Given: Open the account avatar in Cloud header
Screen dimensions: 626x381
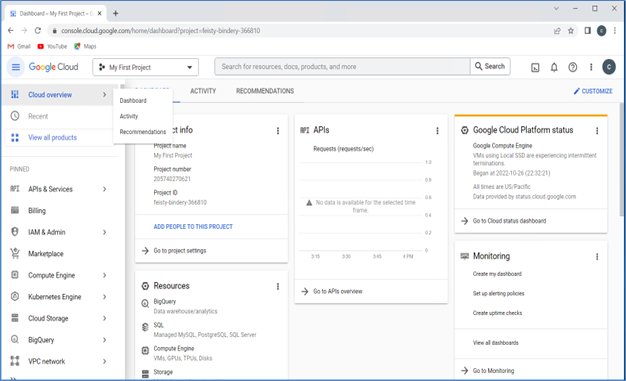Looking at the screenshot, I should pyautogui.click(x=609, y=67).
